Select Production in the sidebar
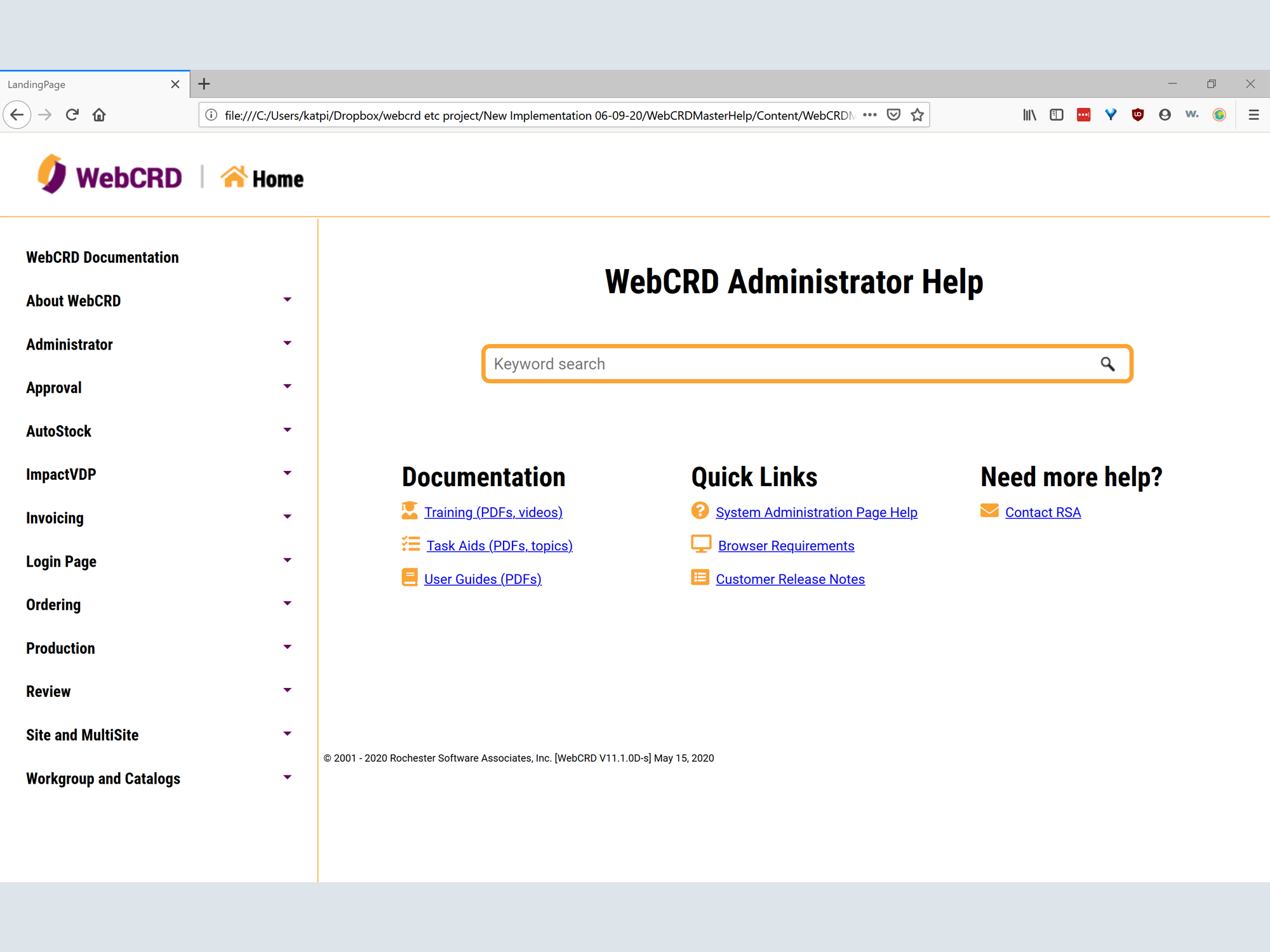 [x=60, y=648]
